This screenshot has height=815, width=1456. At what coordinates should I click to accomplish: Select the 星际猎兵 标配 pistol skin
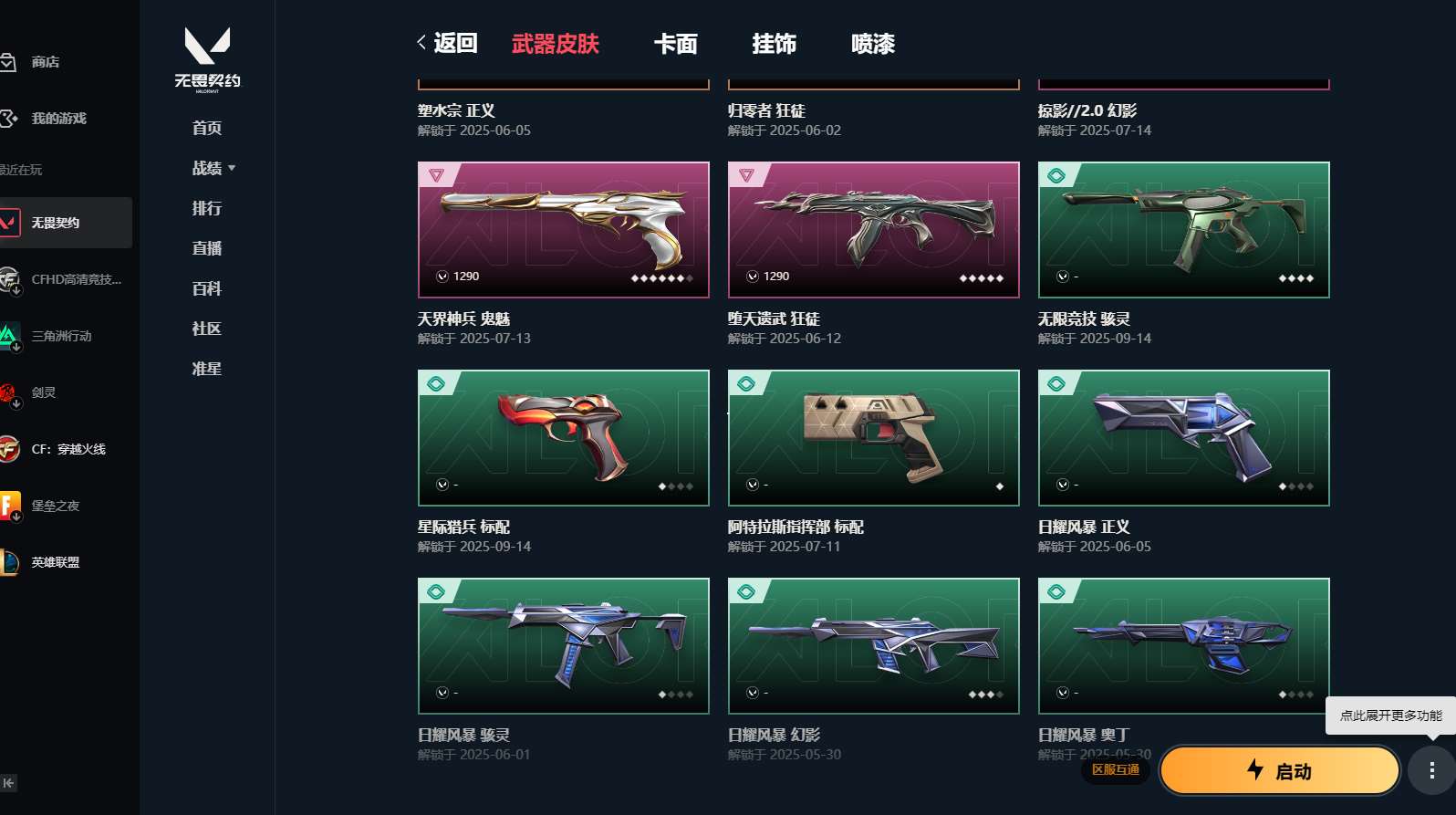click(x=564, y=438)
